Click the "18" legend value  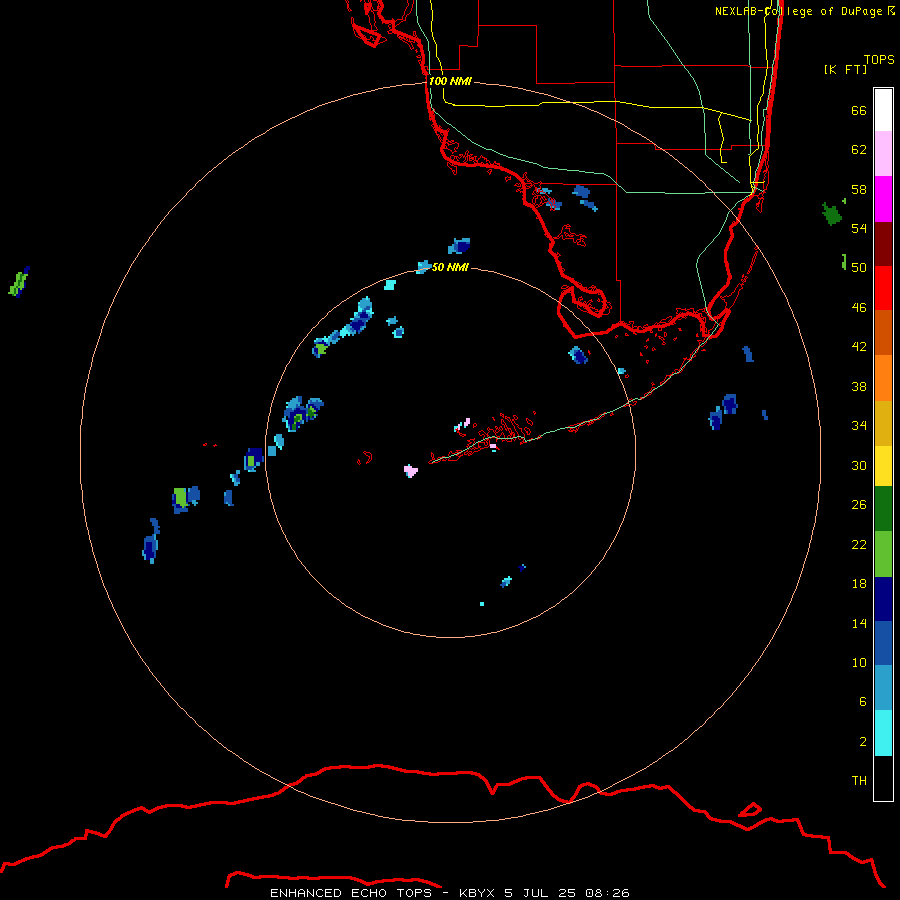pos(859,584)
